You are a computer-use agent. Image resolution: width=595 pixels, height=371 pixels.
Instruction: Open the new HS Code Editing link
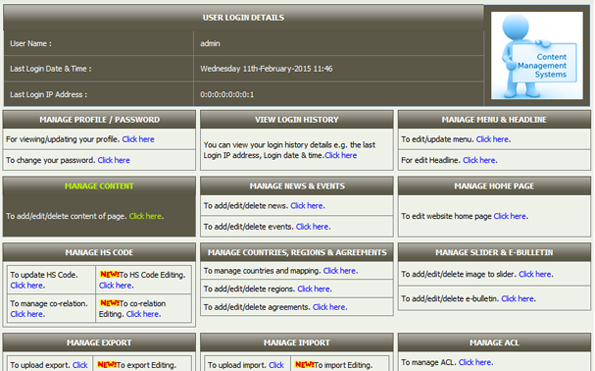click(115, 285)
